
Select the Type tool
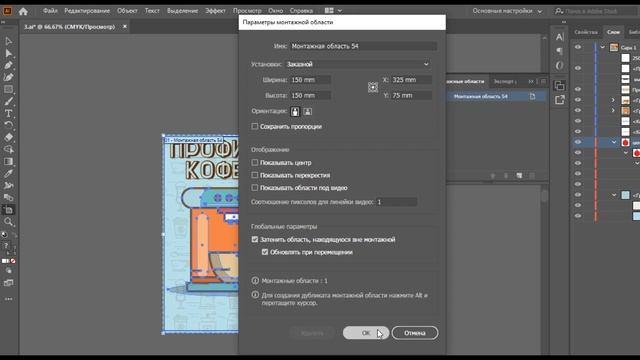pyautogui.click(x=9, y=113)
